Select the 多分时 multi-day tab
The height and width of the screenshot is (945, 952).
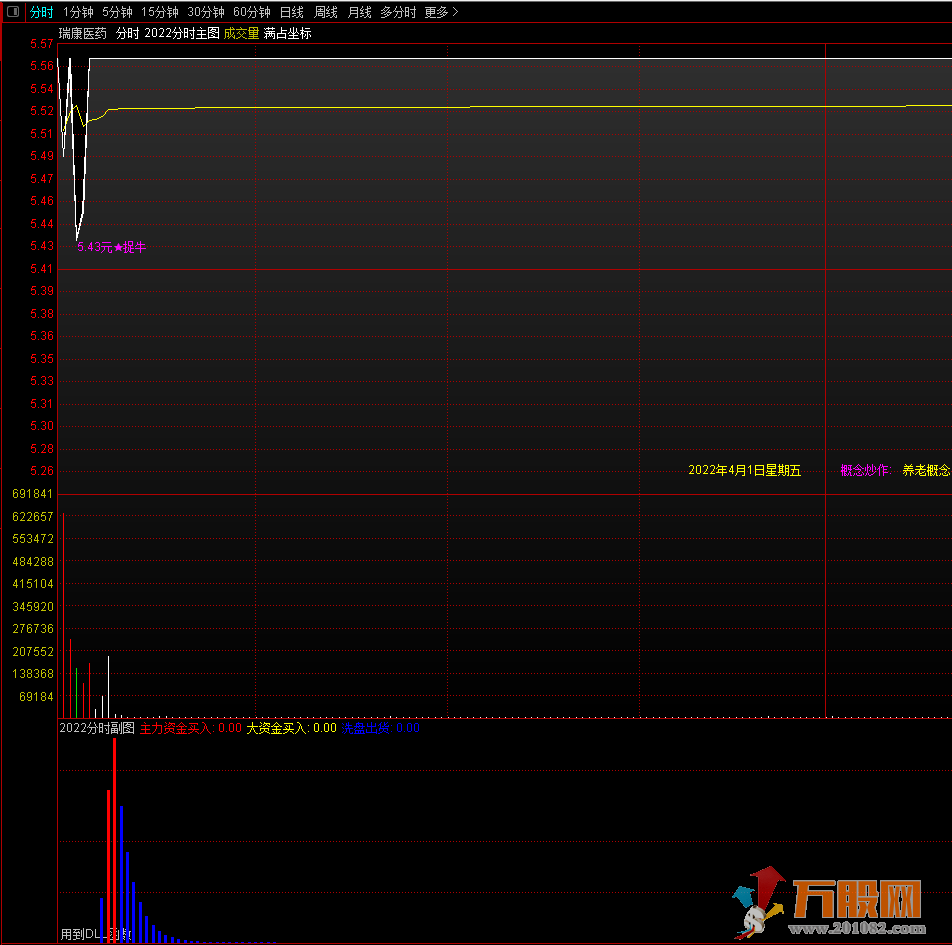[398, 12]
